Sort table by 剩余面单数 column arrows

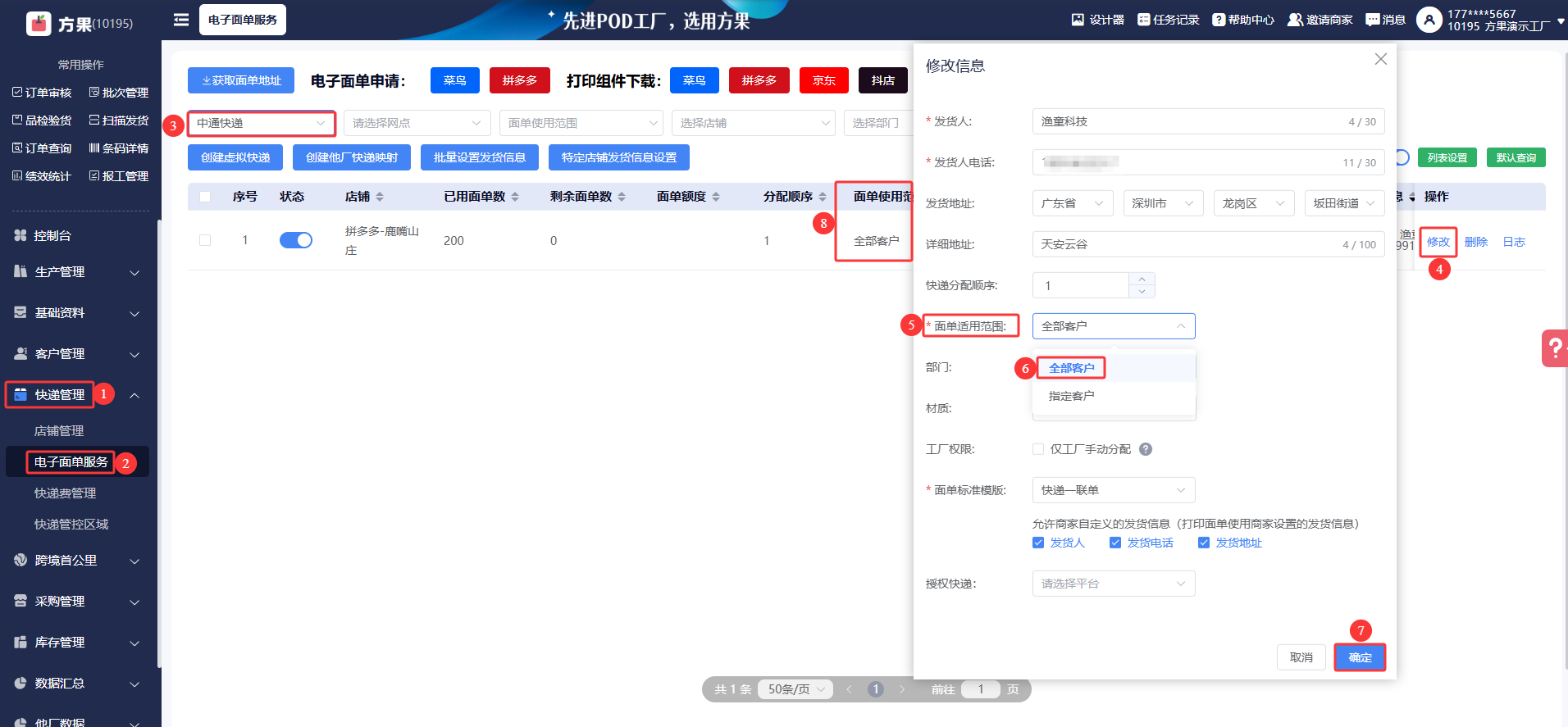tap(622, 197)
